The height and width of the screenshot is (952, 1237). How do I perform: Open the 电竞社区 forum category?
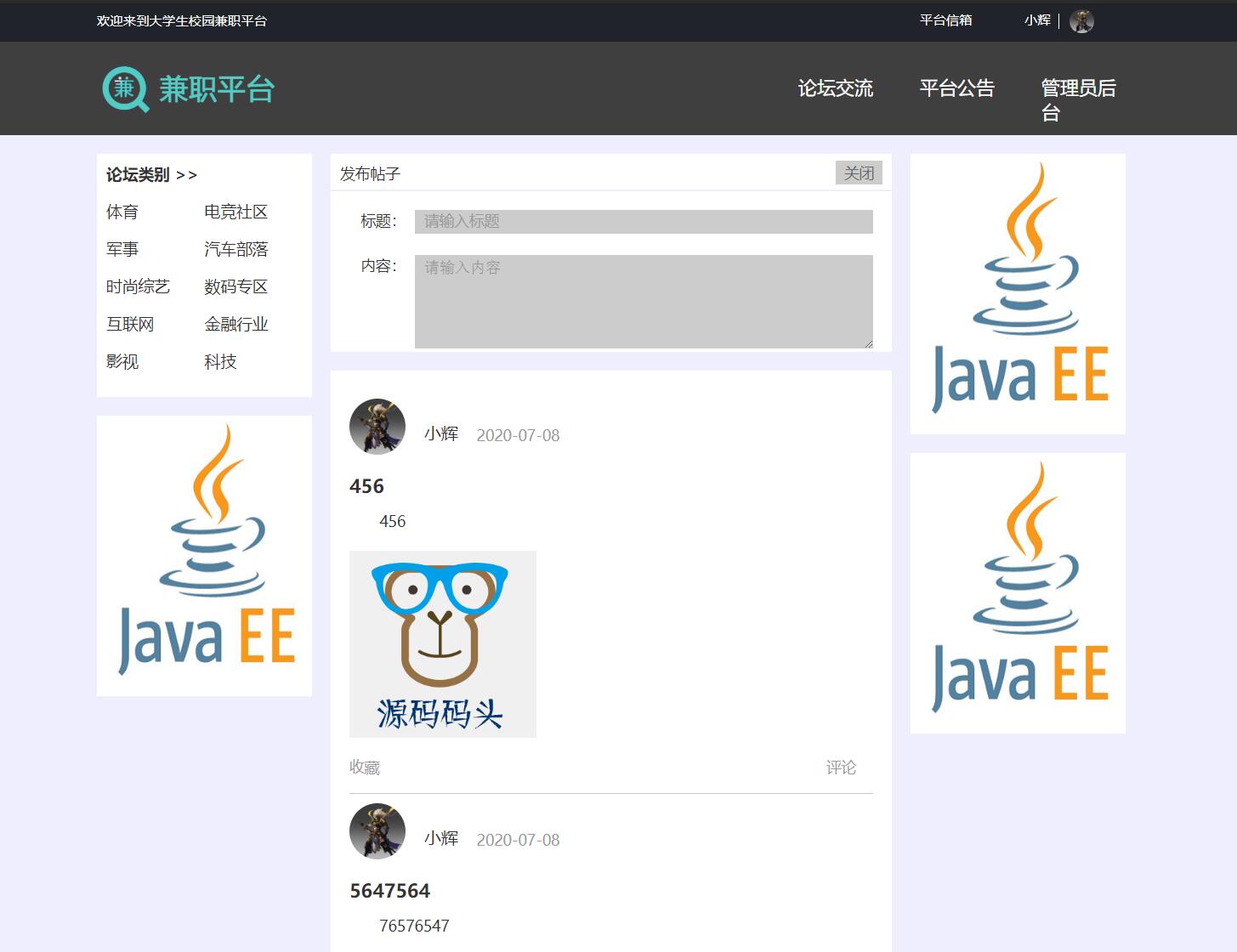(235, 212)
